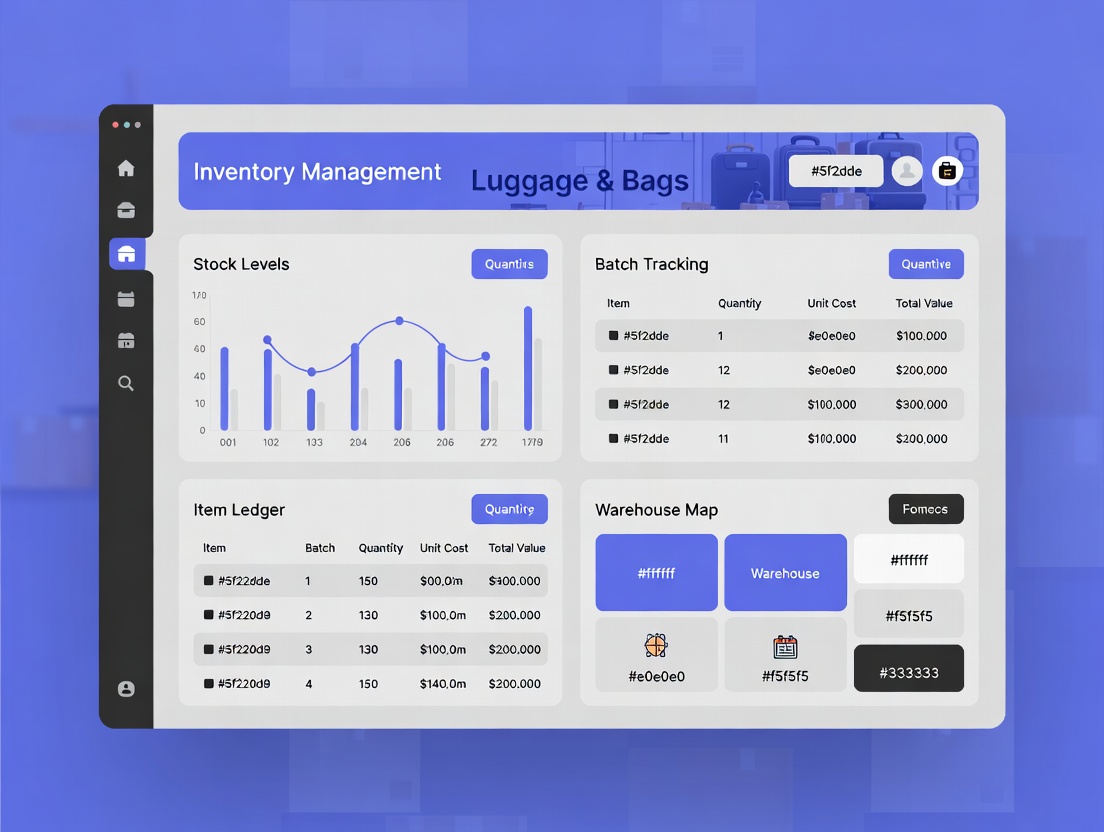Click the Quantity button in Stock Levels

pos(509,264)
